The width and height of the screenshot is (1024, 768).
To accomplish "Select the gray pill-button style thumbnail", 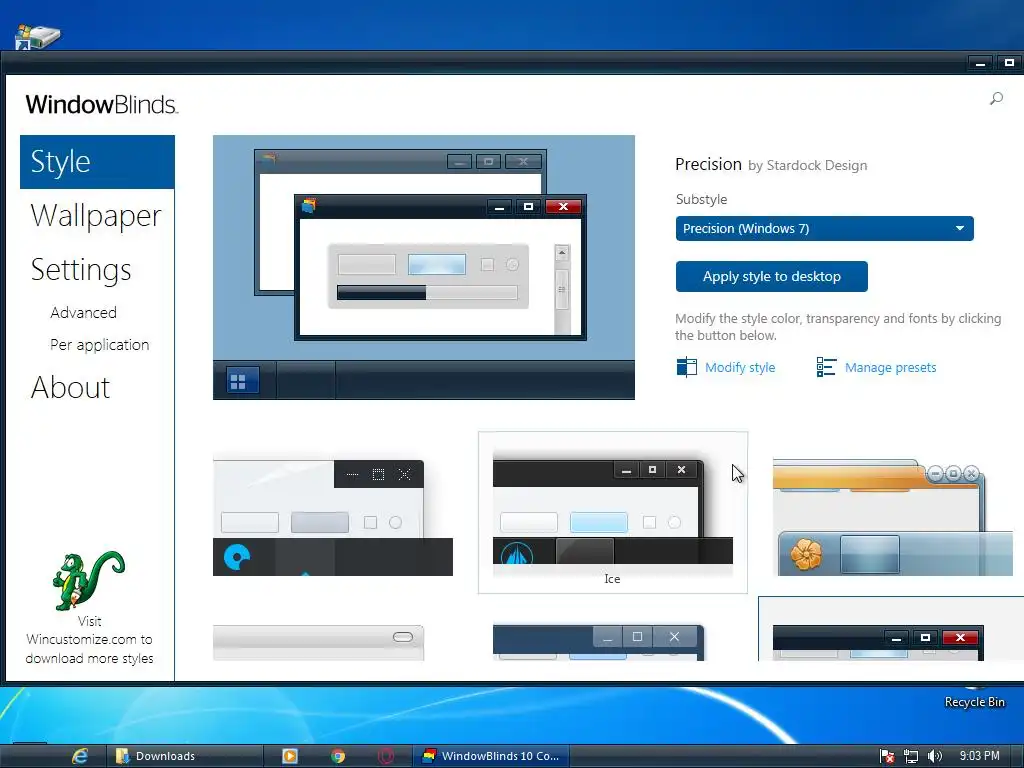I will (x=318, y=643).
